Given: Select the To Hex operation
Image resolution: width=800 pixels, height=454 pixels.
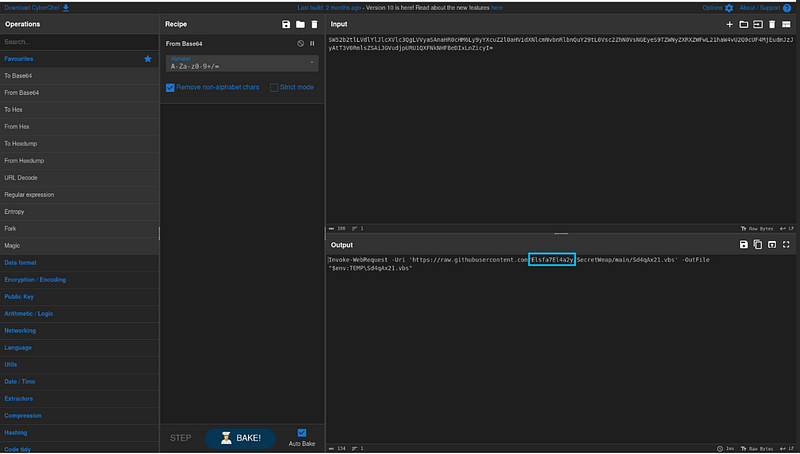Looking at the screenshot, I should coord(80,110).
